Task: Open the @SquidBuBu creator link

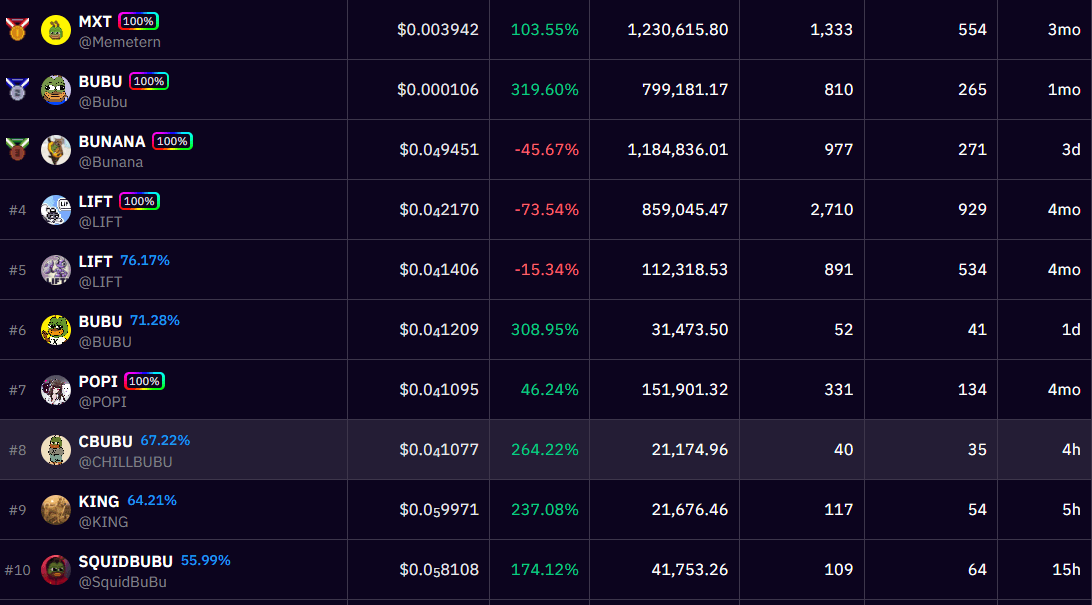Action: click(x=122, y=582)
